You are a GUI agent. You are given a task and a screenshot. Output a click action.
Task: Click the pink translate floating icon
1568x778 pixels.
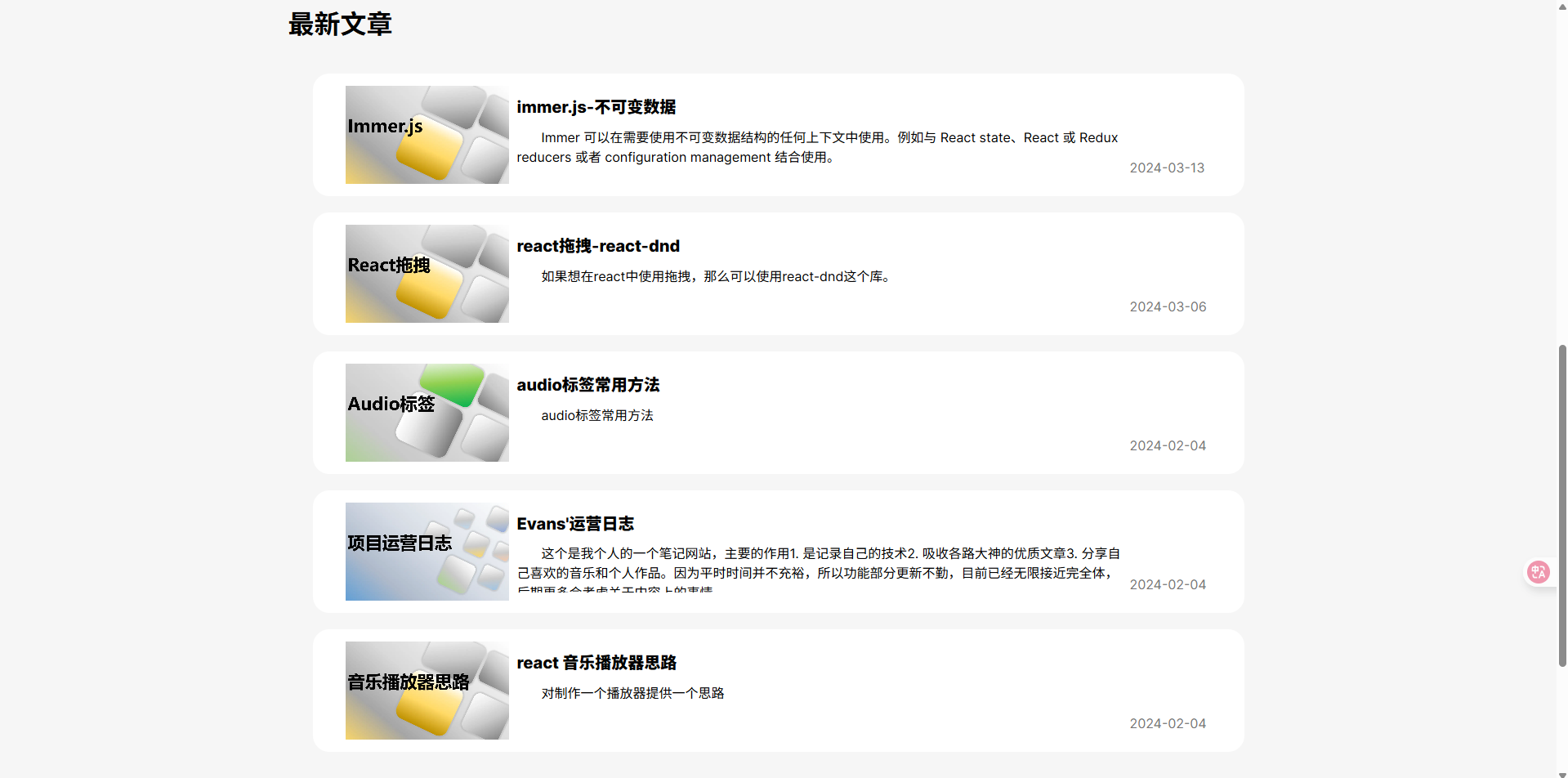[x=1538, y=572]
